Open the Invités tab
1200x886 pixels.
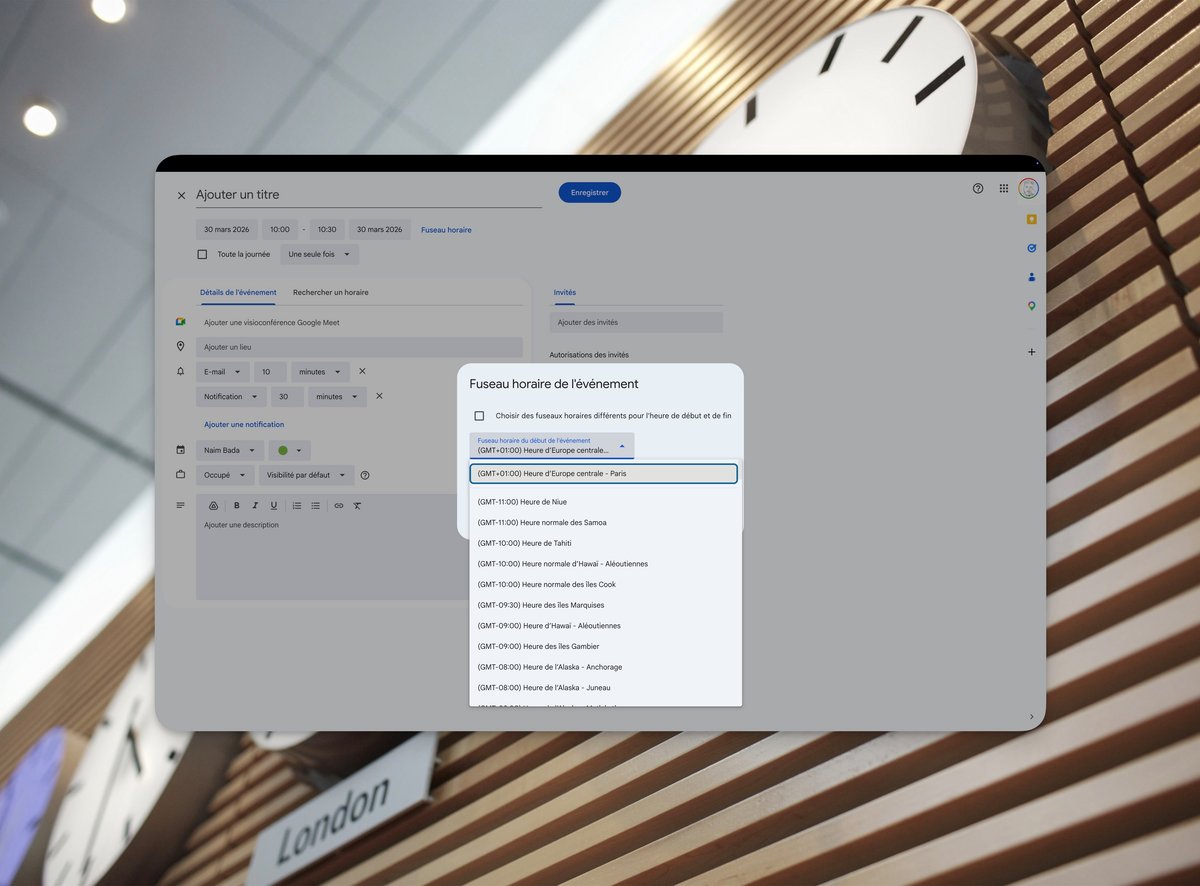tap(563, 292)
